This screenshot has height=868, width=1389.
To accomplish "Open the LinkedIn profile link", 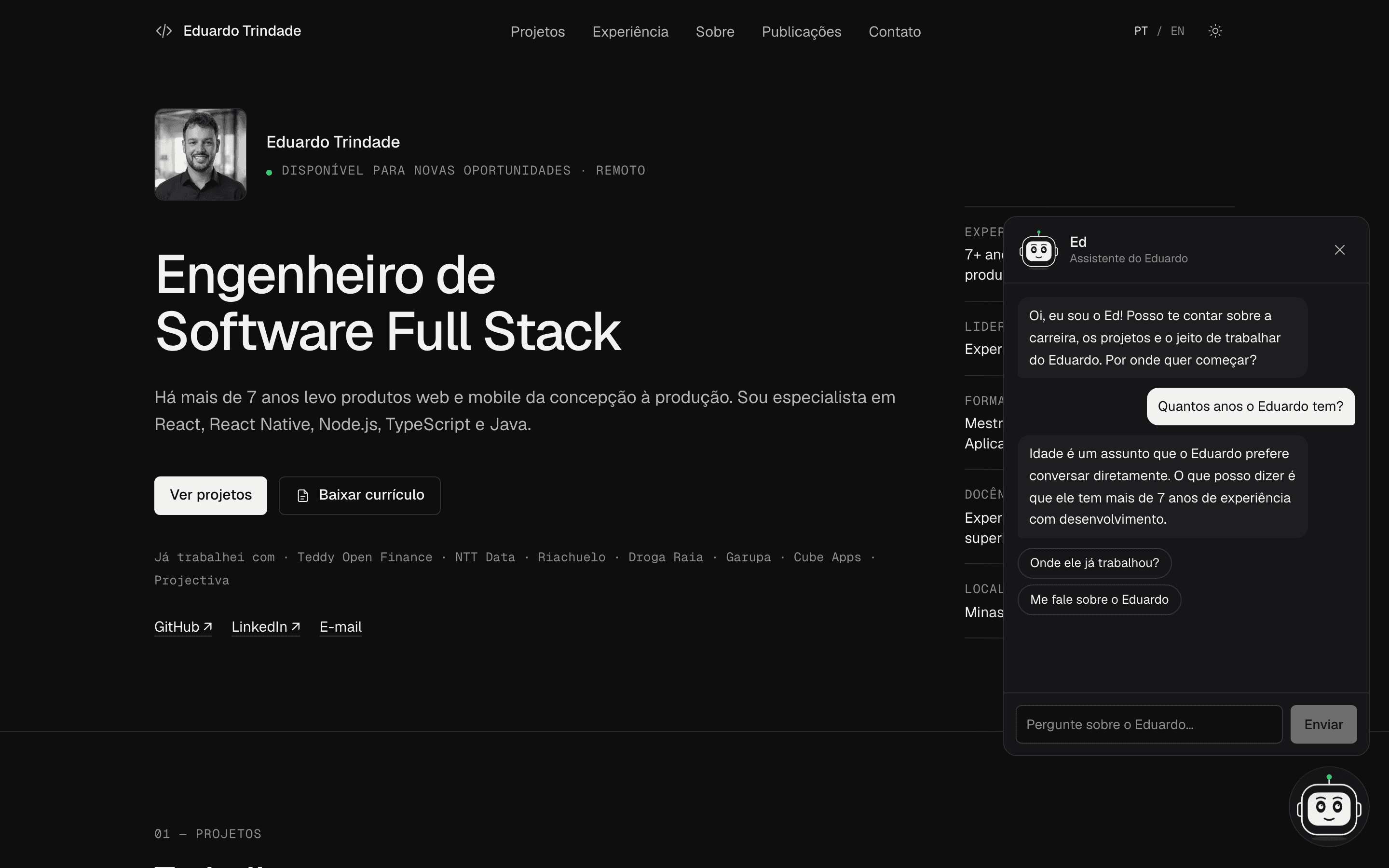I will pos(266,627).
